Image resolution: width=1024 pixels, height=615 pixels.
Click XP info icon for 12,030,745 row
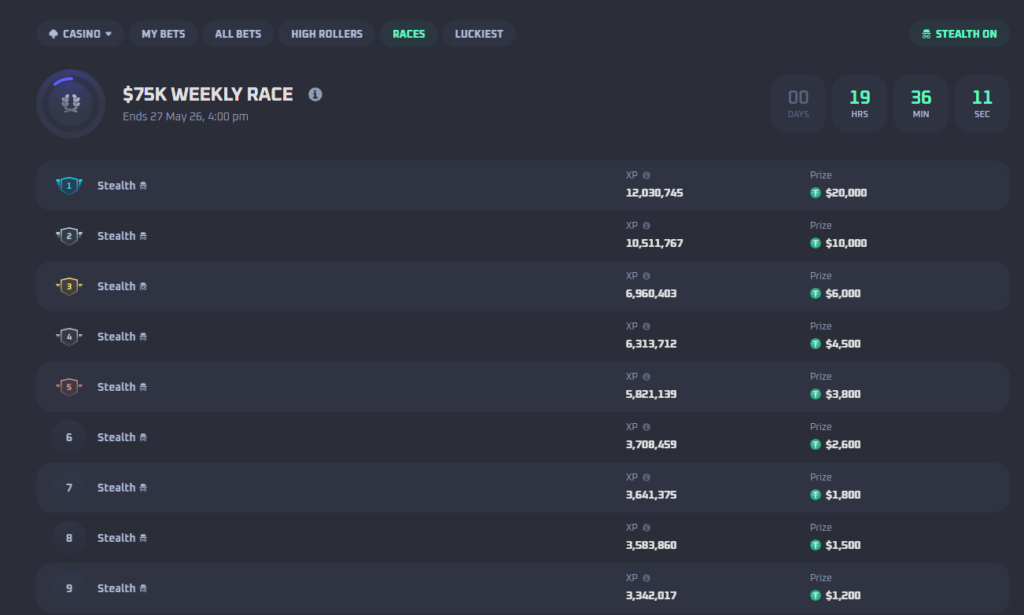point(647,175)
